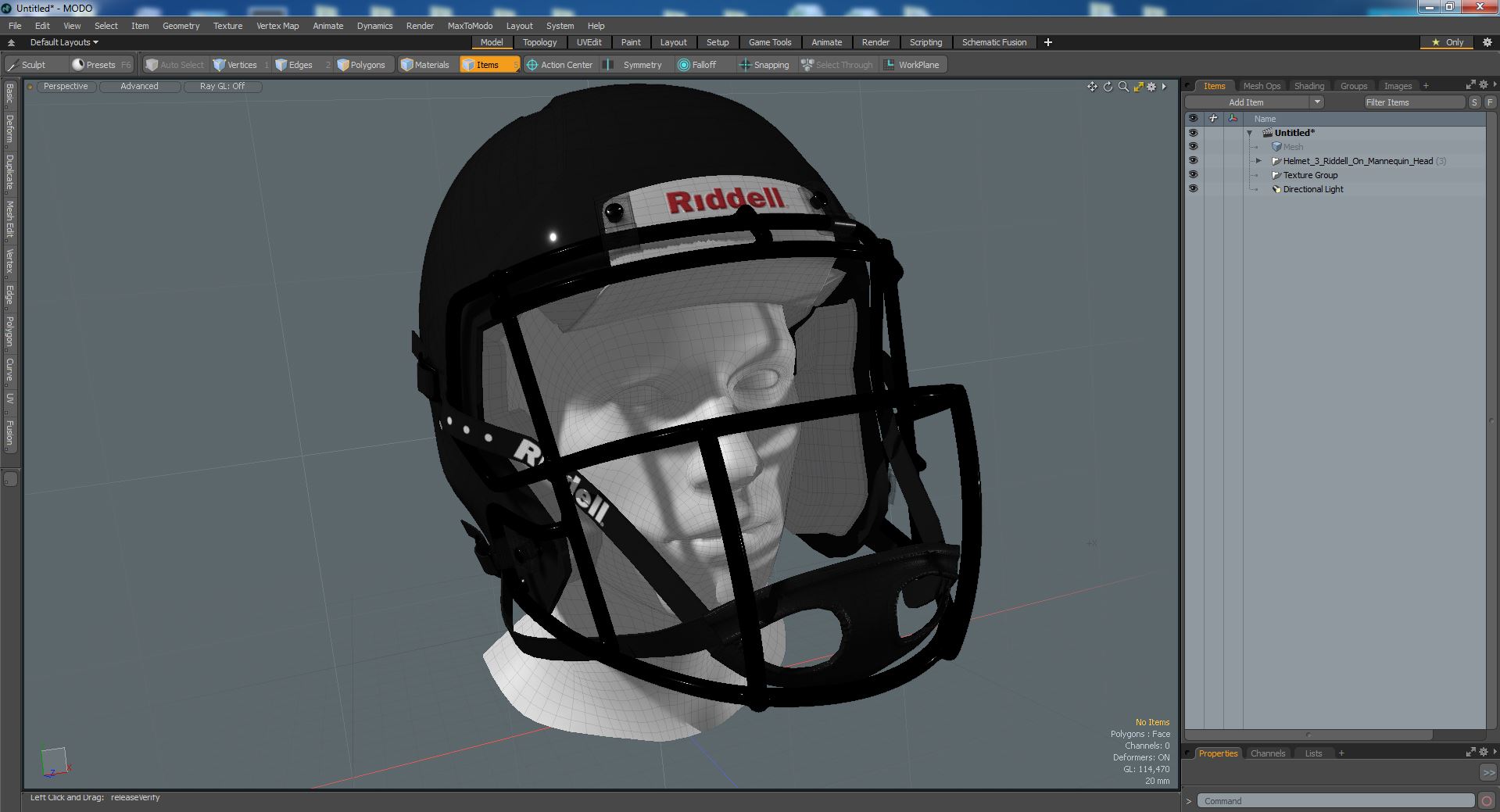Viewport: 1500px width, 812px height.
Task: Open the Action Center options
Action: click(x=560, y=65)
